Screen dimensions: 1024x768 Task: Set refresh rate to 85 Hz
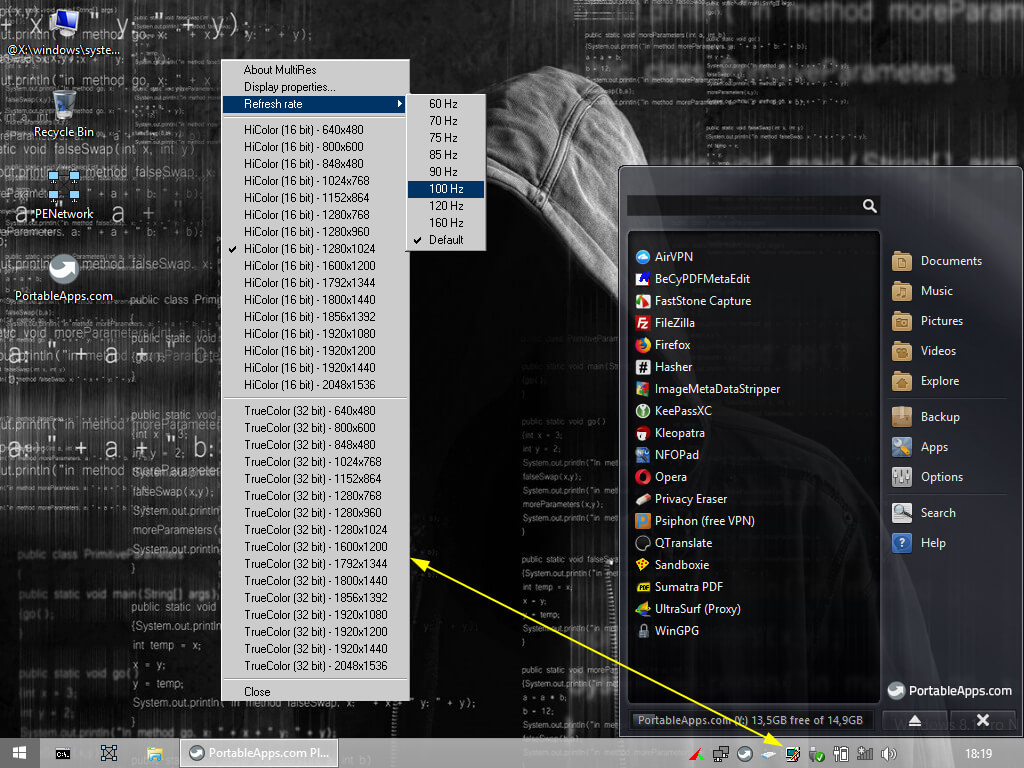(446, 155)
